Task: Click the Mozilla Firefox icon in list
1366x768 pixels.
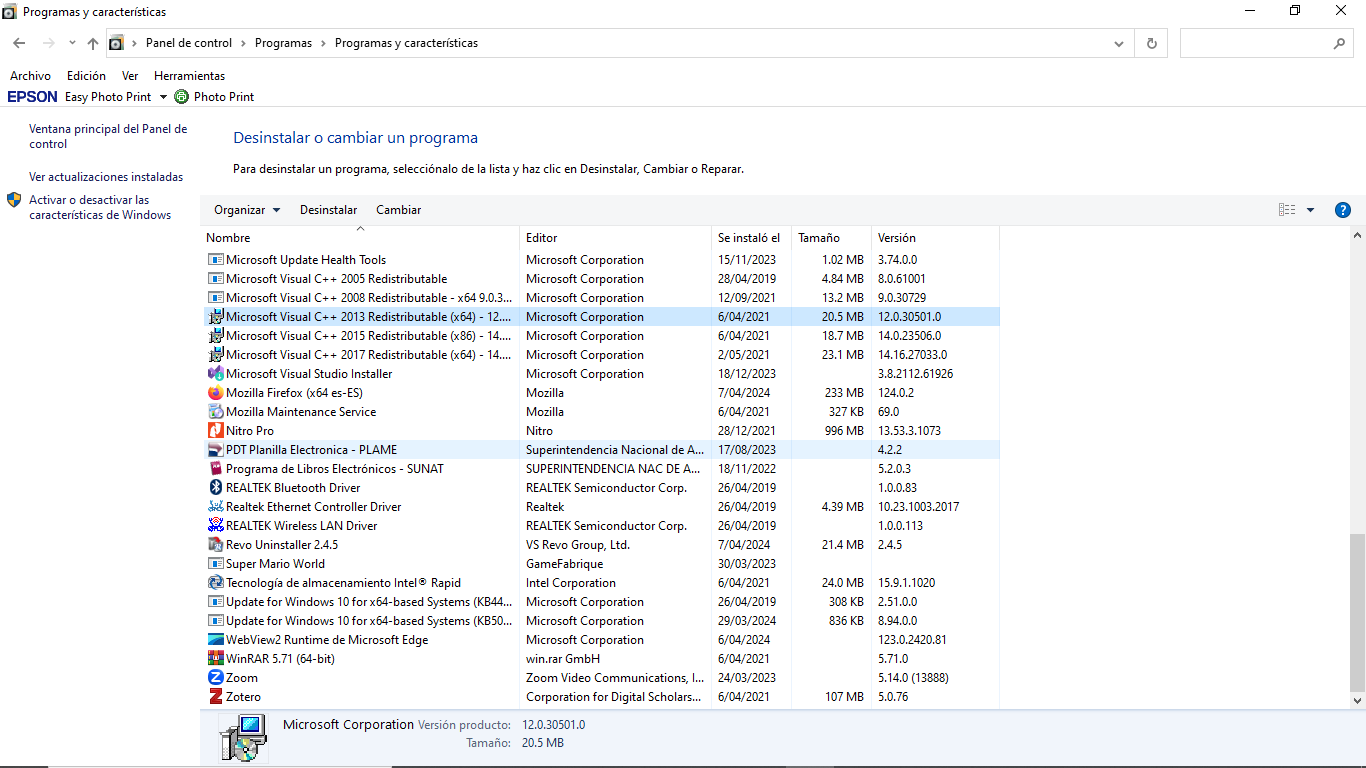Action: click(x=215, y=393)
